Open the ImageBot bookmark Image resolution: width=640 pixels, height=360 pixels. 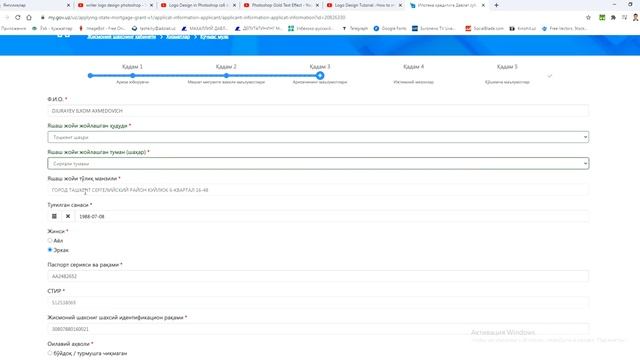point(102,29)
